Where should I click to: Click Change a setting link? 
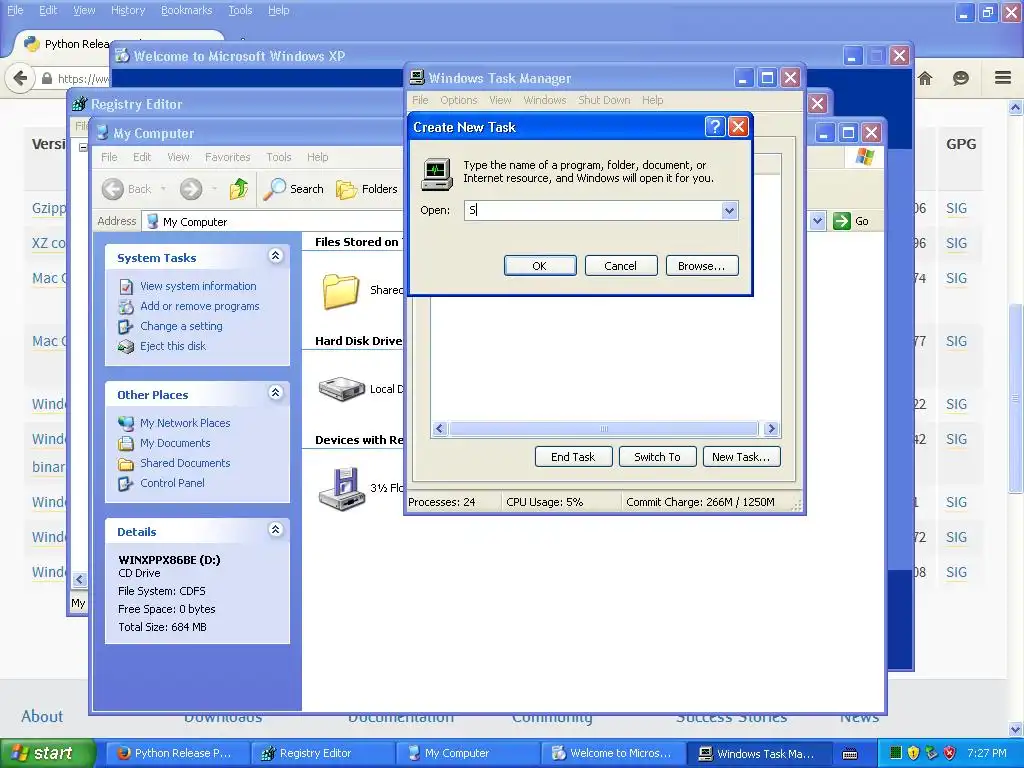[x=181, y=326]
